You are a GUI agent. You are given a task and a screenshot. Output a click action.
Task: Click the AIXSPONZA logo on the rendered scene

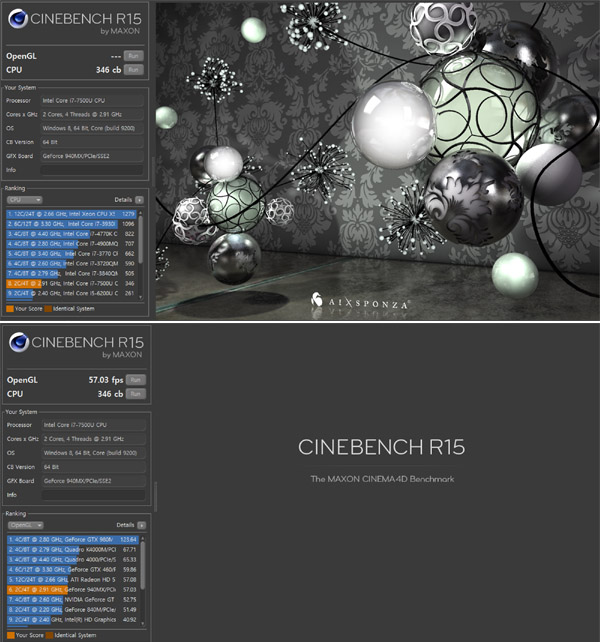[x=359, y=302]
